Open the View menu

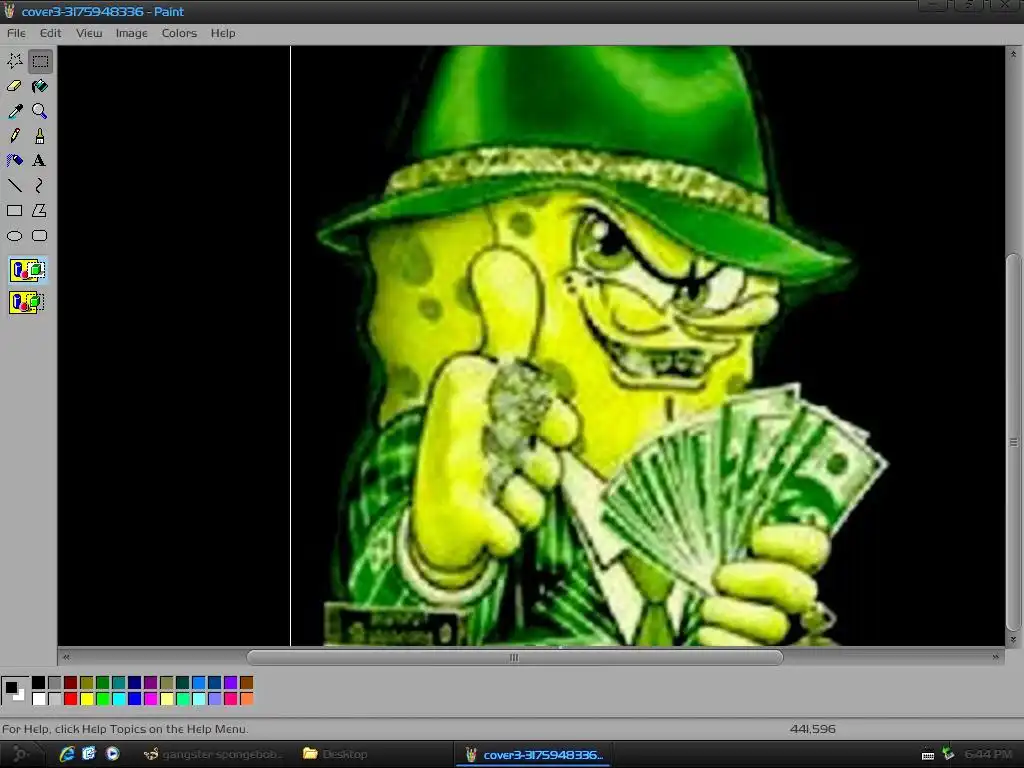point(89,33)
